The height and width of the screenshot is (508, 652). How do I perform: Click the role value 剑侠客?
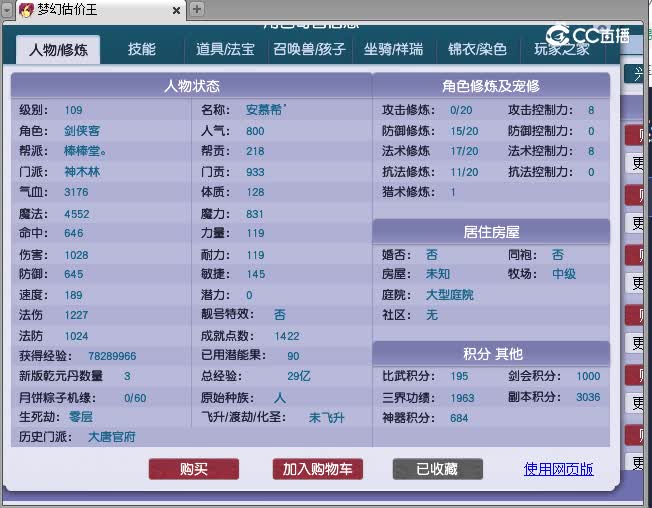(82, 131)
